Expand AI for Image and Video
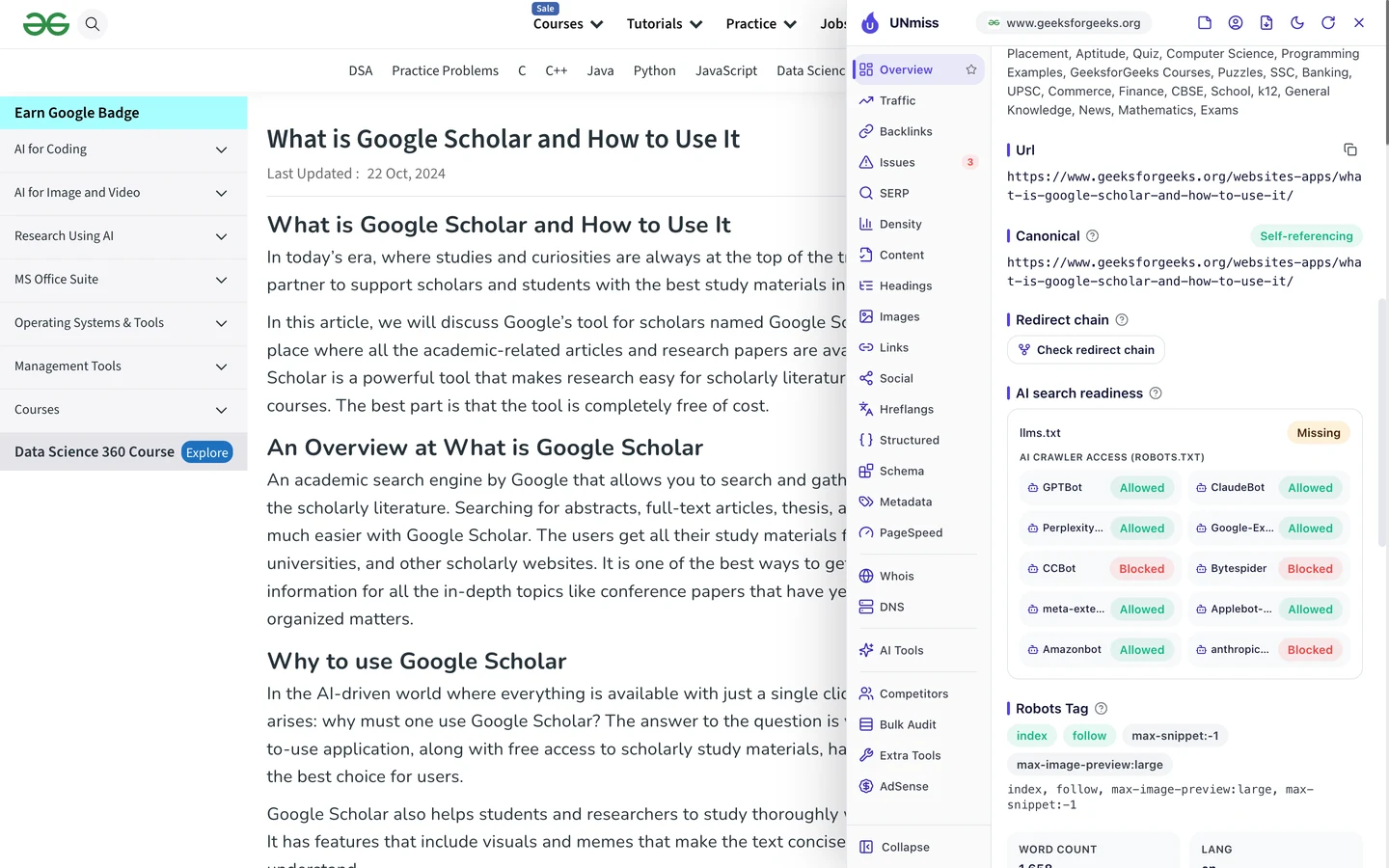Image resolution: width=1389 pixels, height=868 pixels. (x=123, y=193)
